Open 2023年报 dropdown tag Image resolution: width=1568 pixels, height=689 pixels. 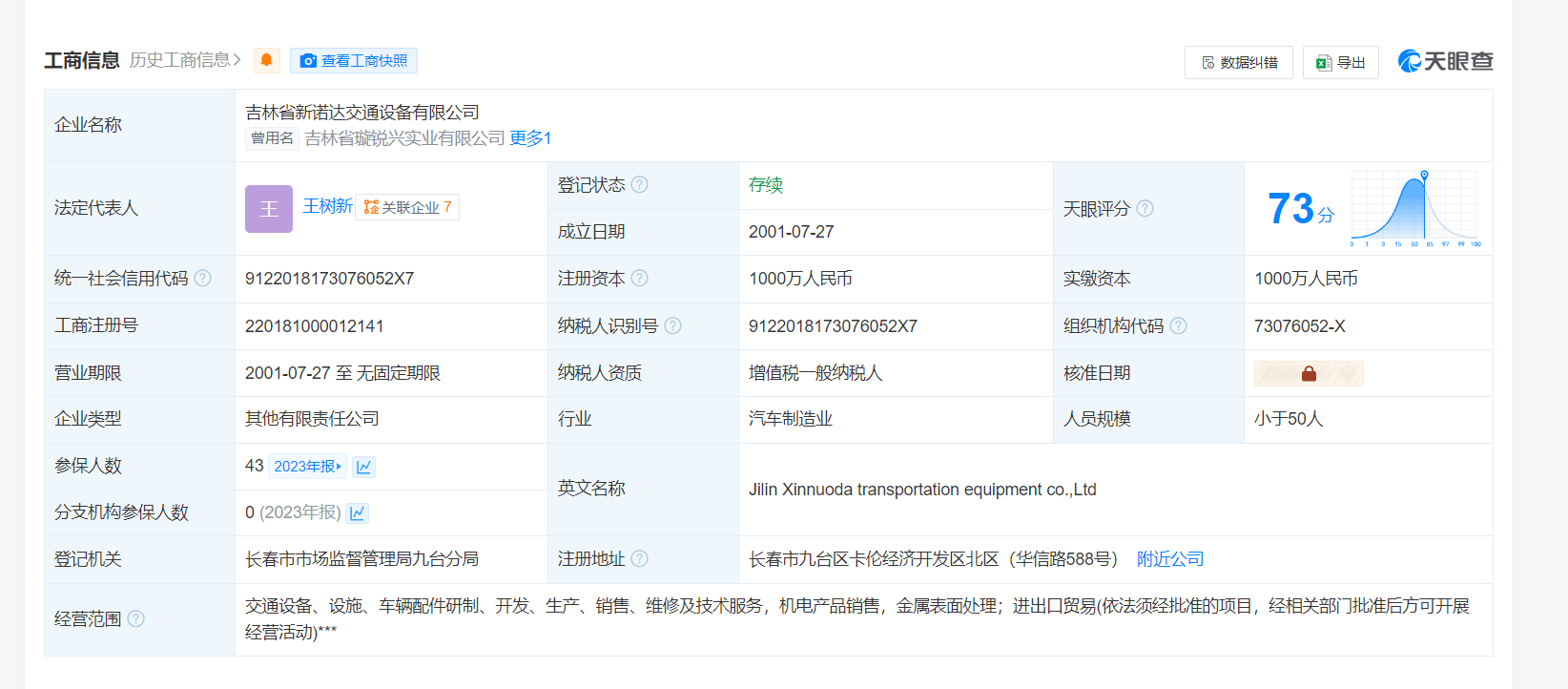pyautogui.click(x=307, y=466)
